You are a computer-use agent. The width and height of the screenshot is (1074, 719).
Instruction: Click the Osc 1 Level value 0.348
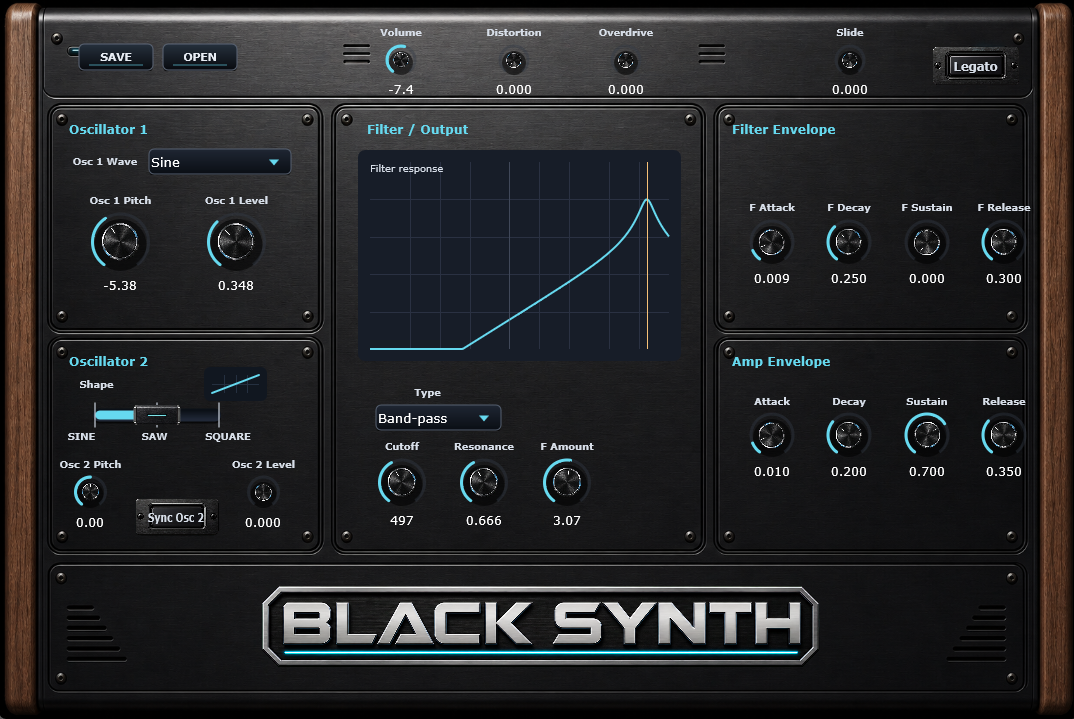click(236, 286)
